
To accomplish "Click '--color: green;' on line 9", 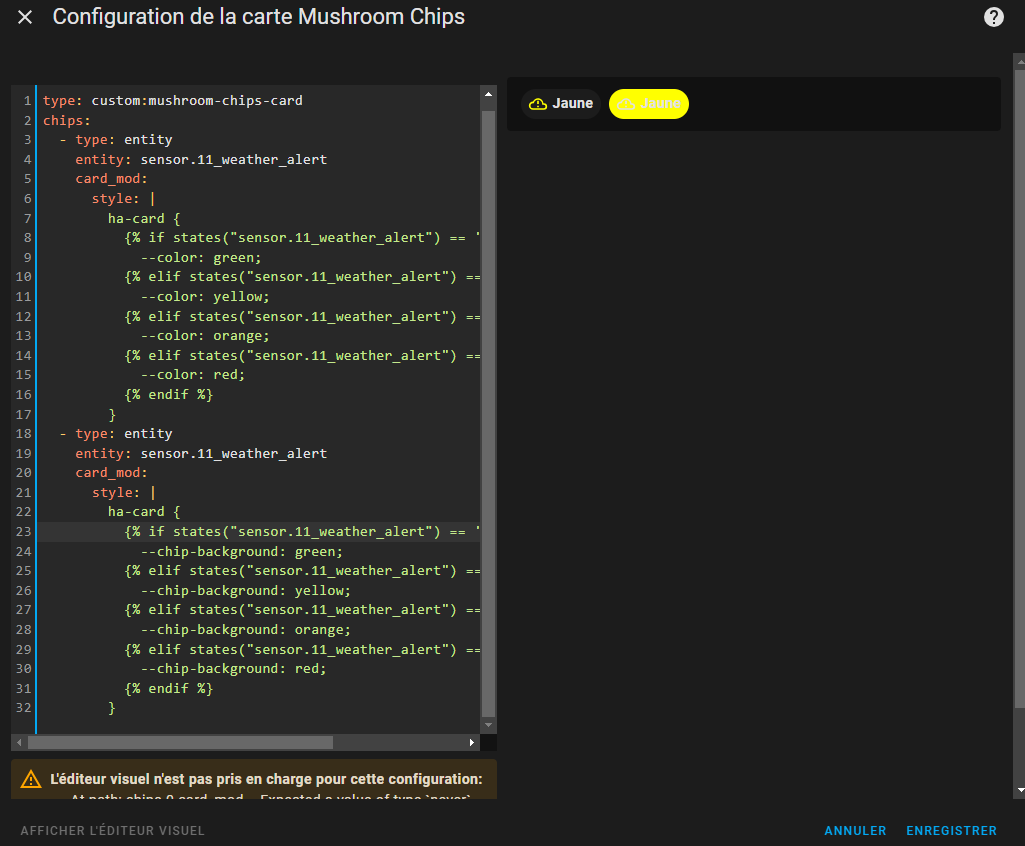I will pyautogui.click(x=201, y=258).
